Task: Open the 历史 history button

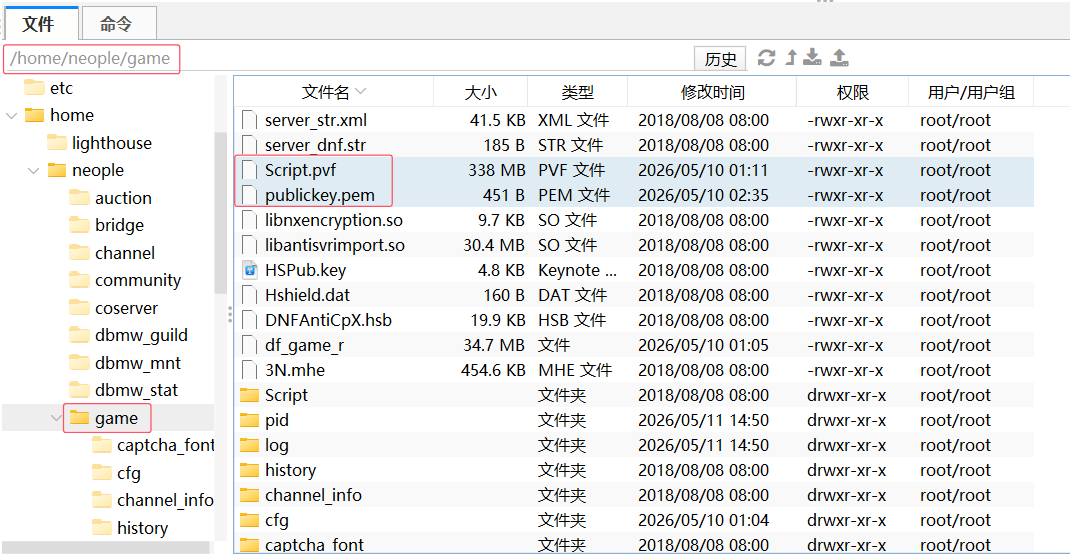Action: 720,59
